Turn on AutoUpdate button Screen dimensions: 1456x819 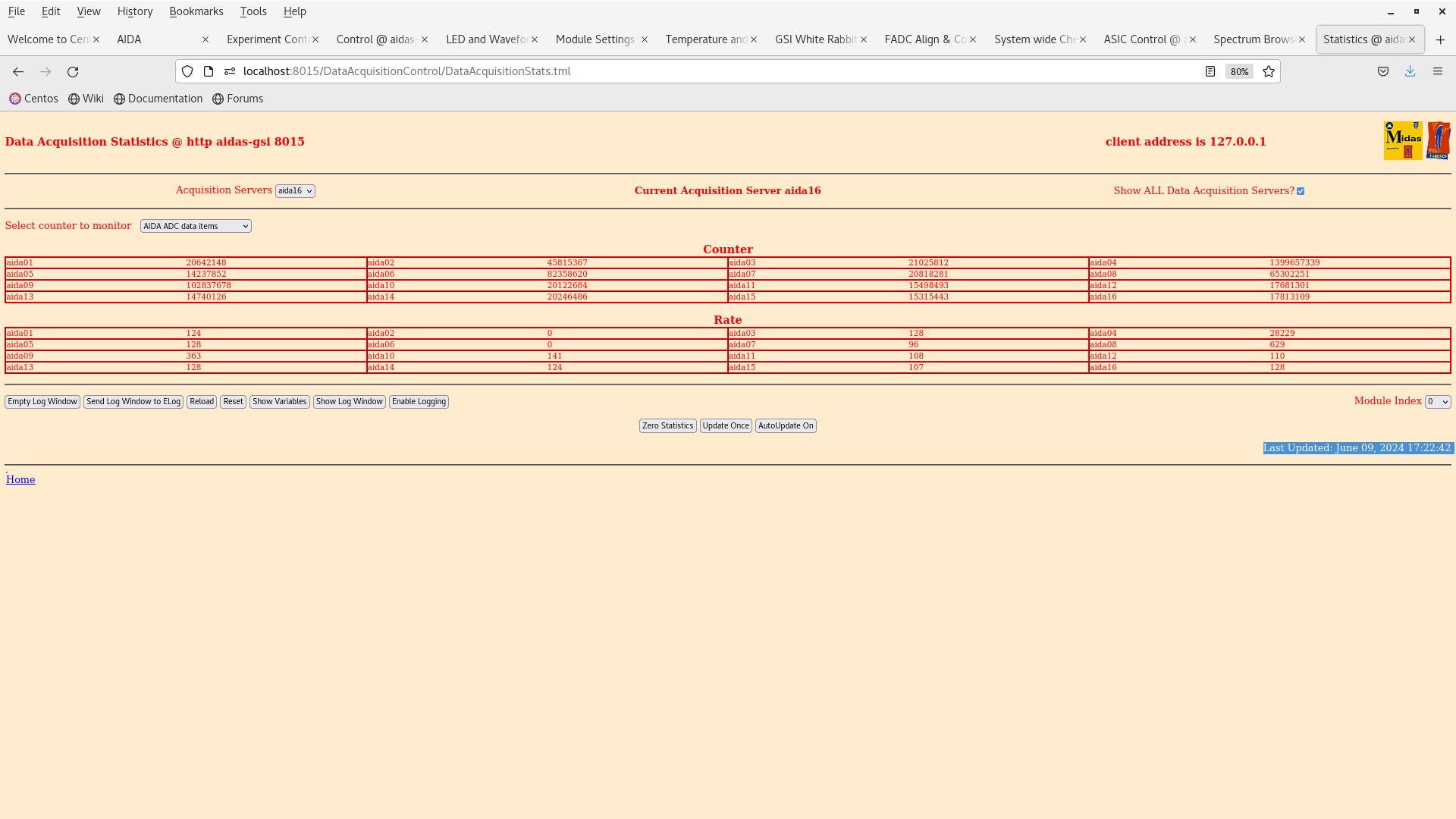785,426
